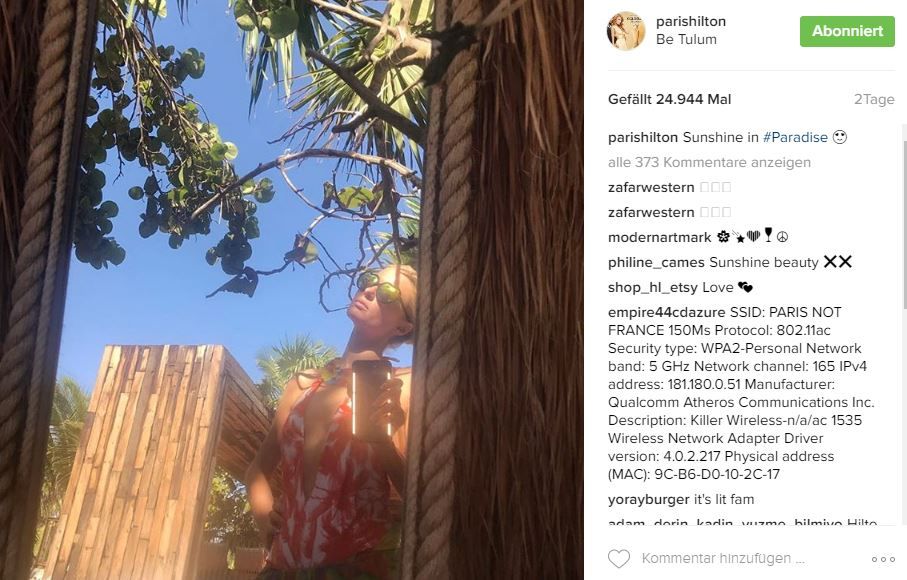Open the three-dot more options menu
The width and height of the screenshot is (907, 580).
(x=883, y=559)
